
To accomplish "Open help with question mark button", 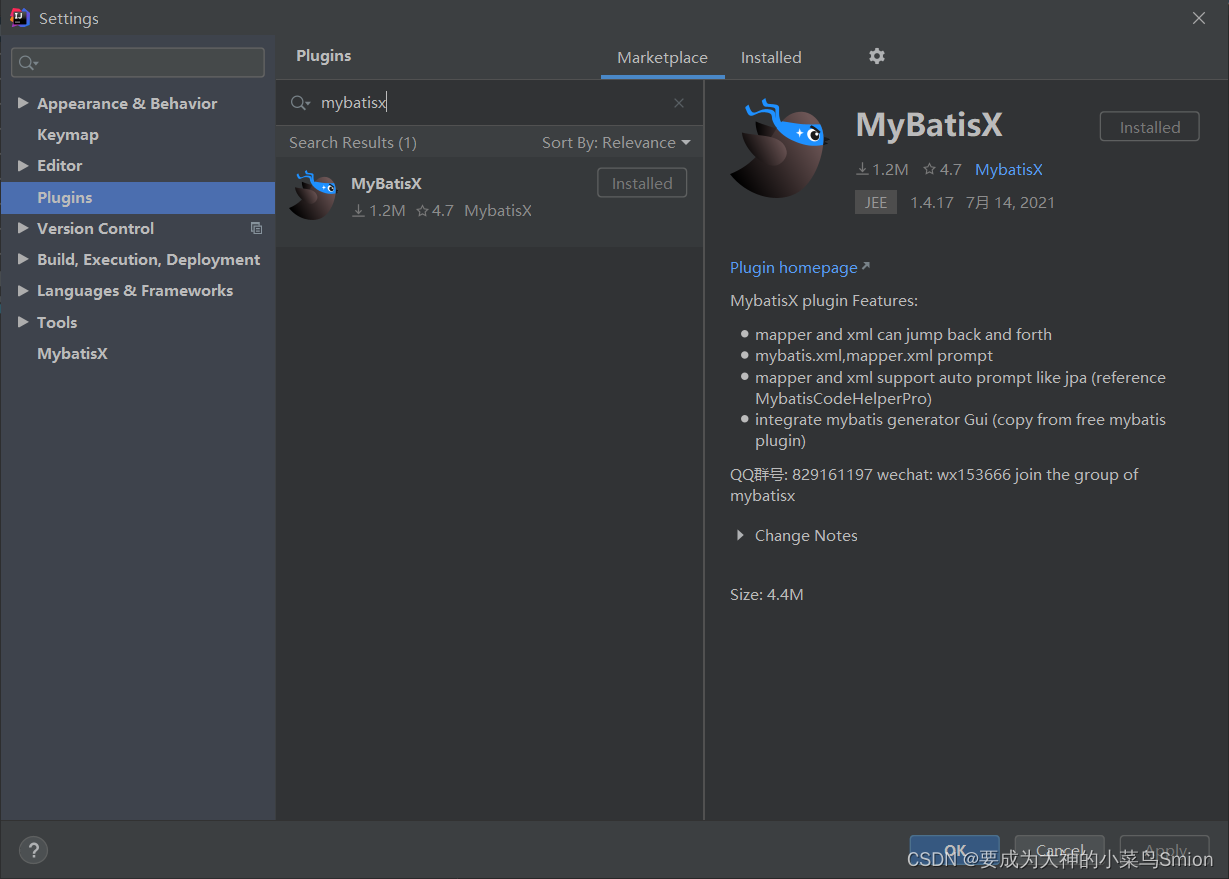I will click(33, 850).
